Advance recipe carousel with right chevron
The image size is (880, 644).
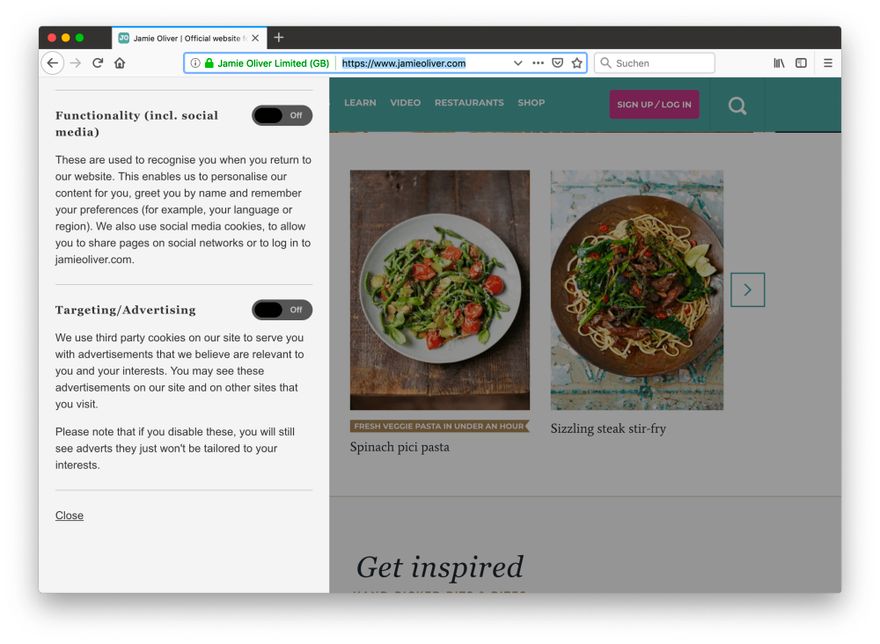748,290
